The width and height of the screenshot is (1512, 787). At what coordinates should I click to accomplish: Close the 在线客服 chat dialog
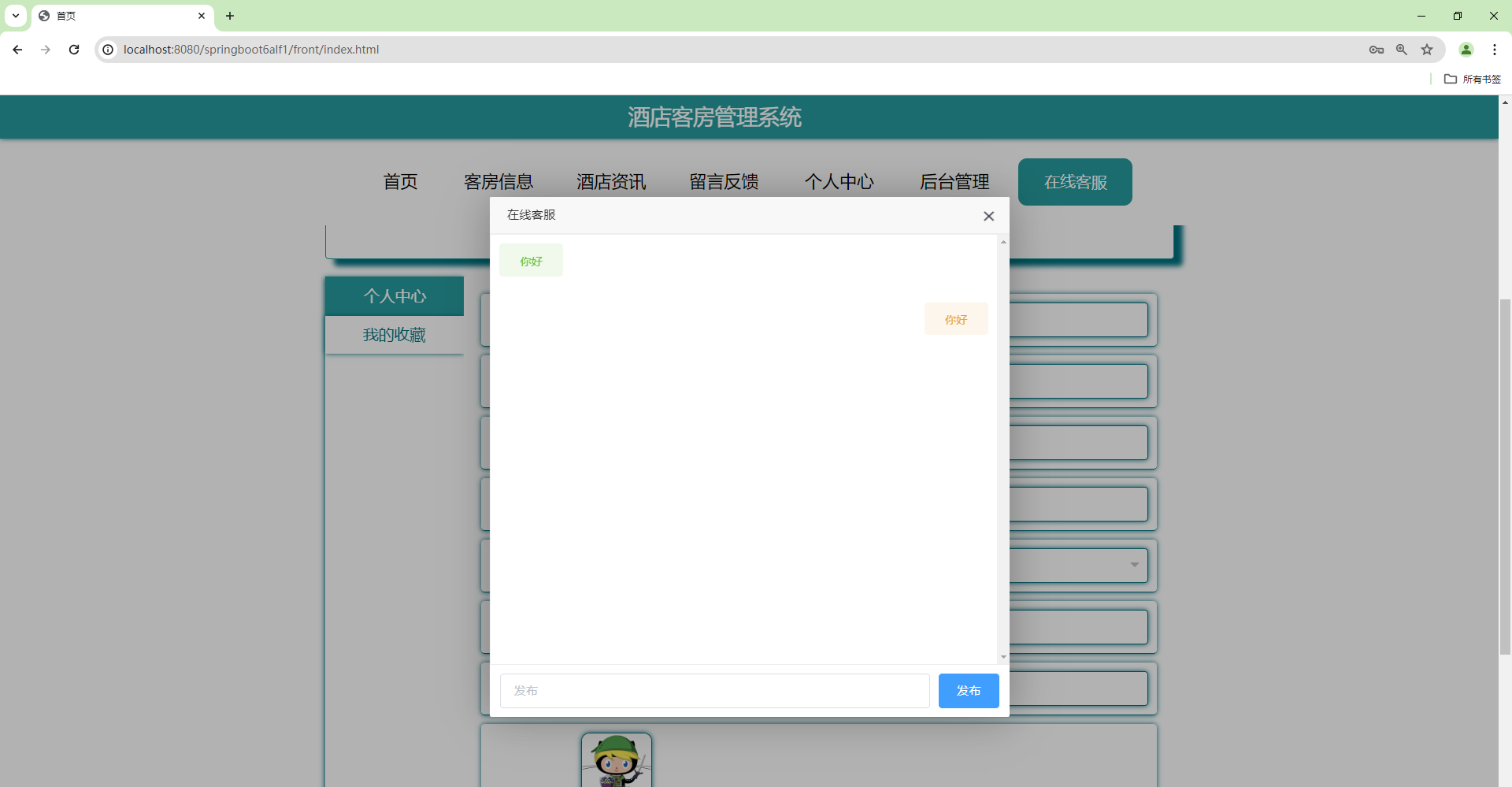coord(988,216)
